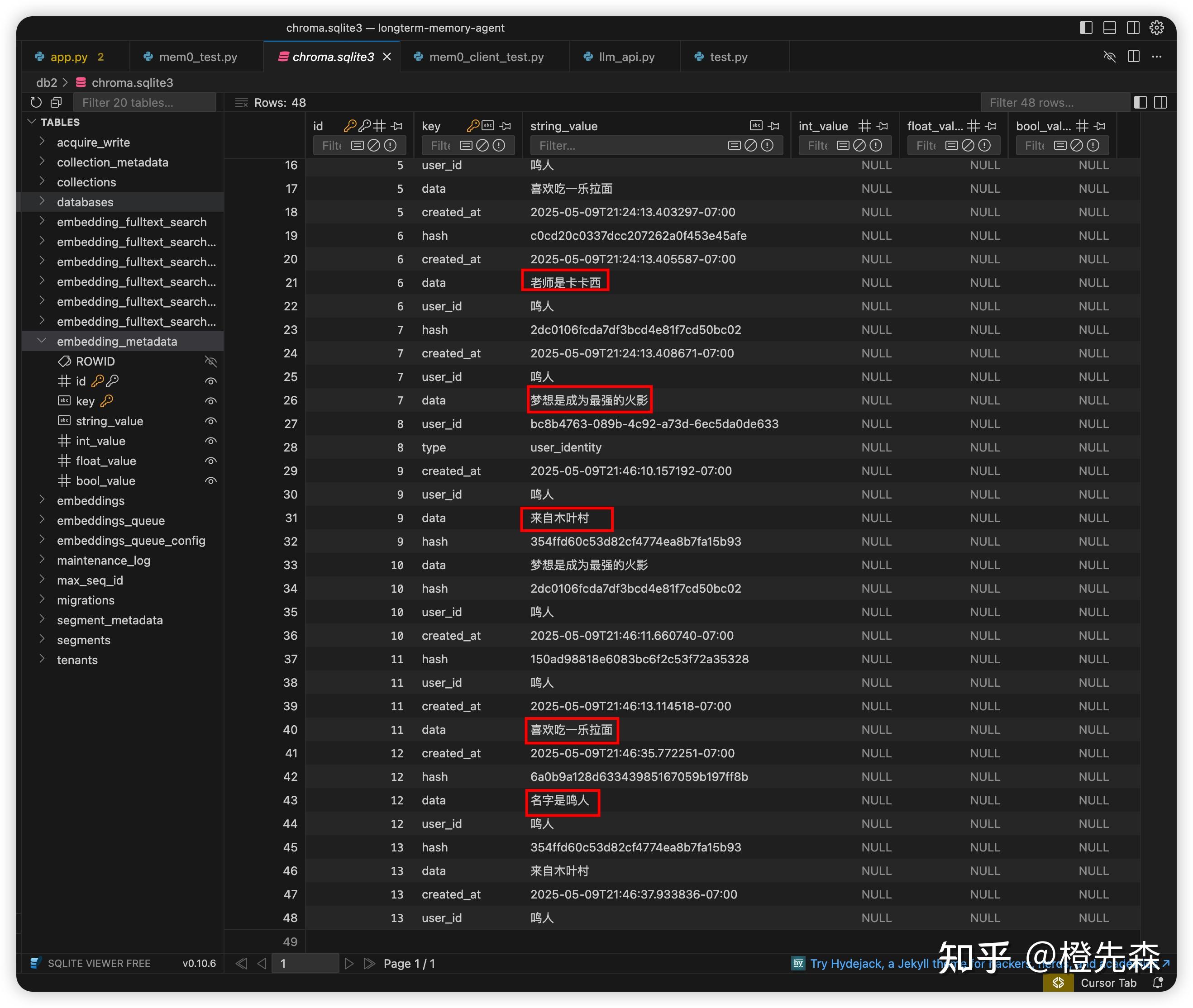Screen dimensions: 1193x1008
Task: Click Cursor Tab in status bar
Action: pos(1108,983)
